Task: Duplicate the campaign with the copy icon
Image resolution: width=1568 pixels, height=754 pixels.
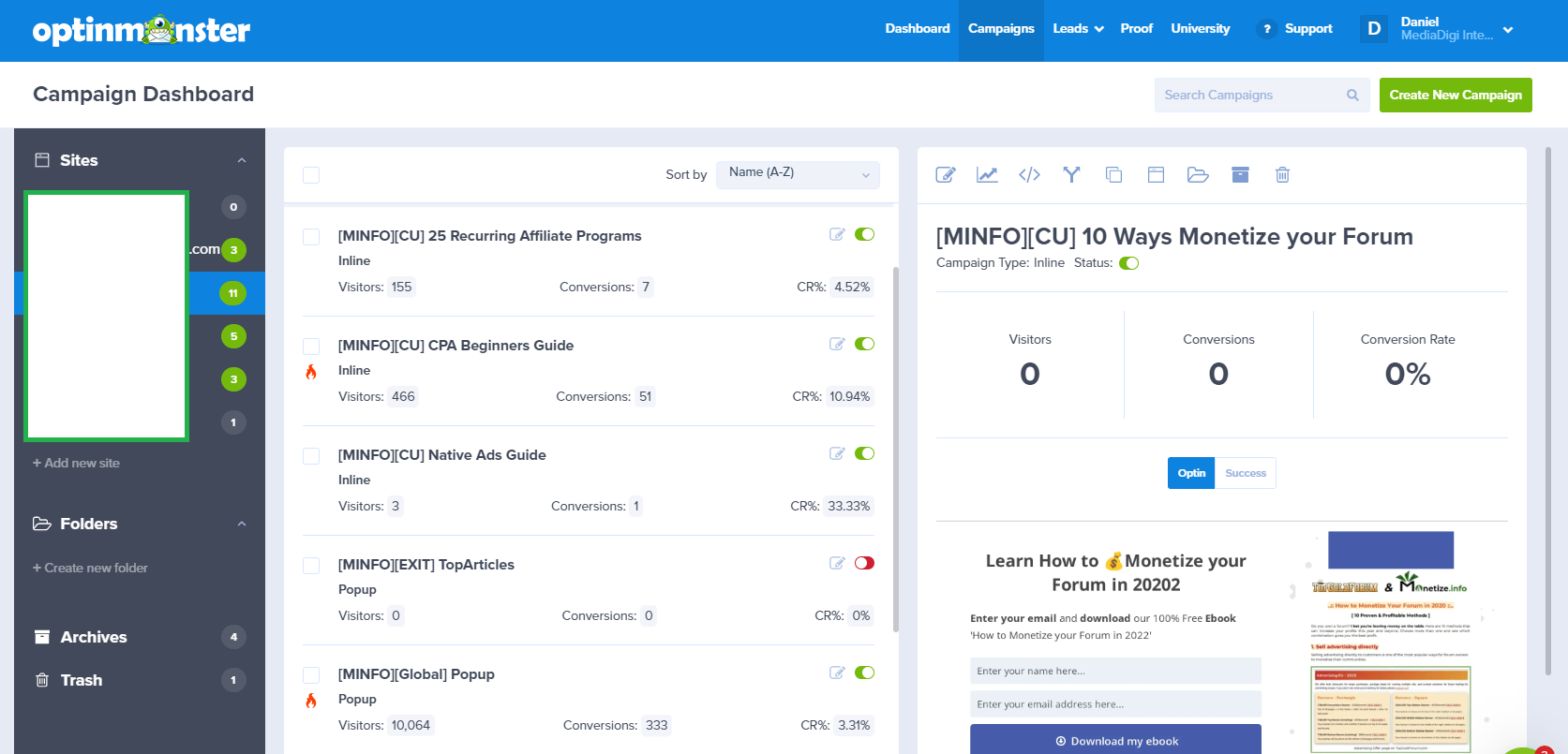Action: pos(1113,175)
